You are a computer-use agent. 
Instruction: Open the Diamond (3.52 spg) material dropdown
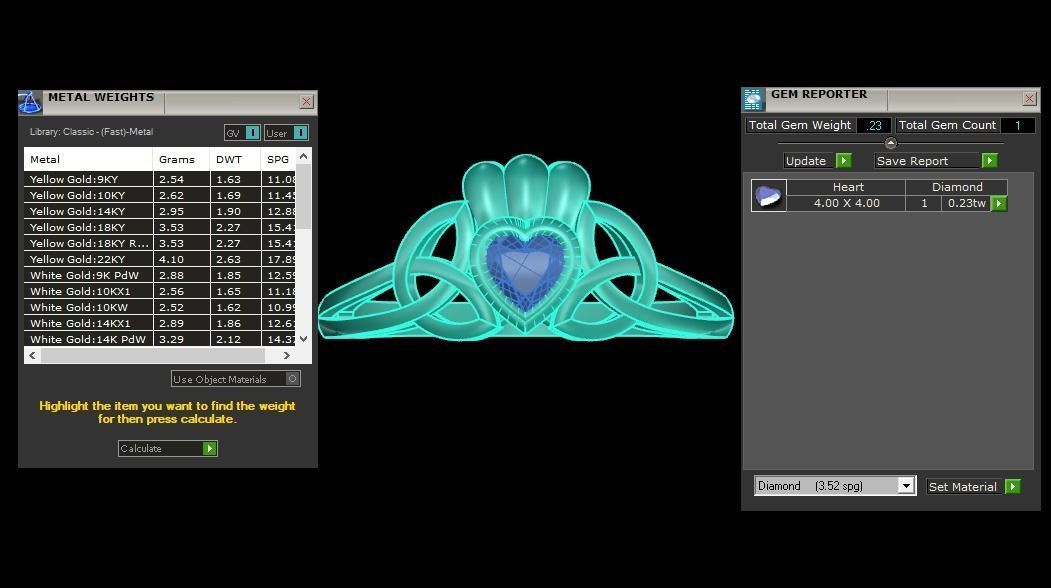tap(906, 485)
